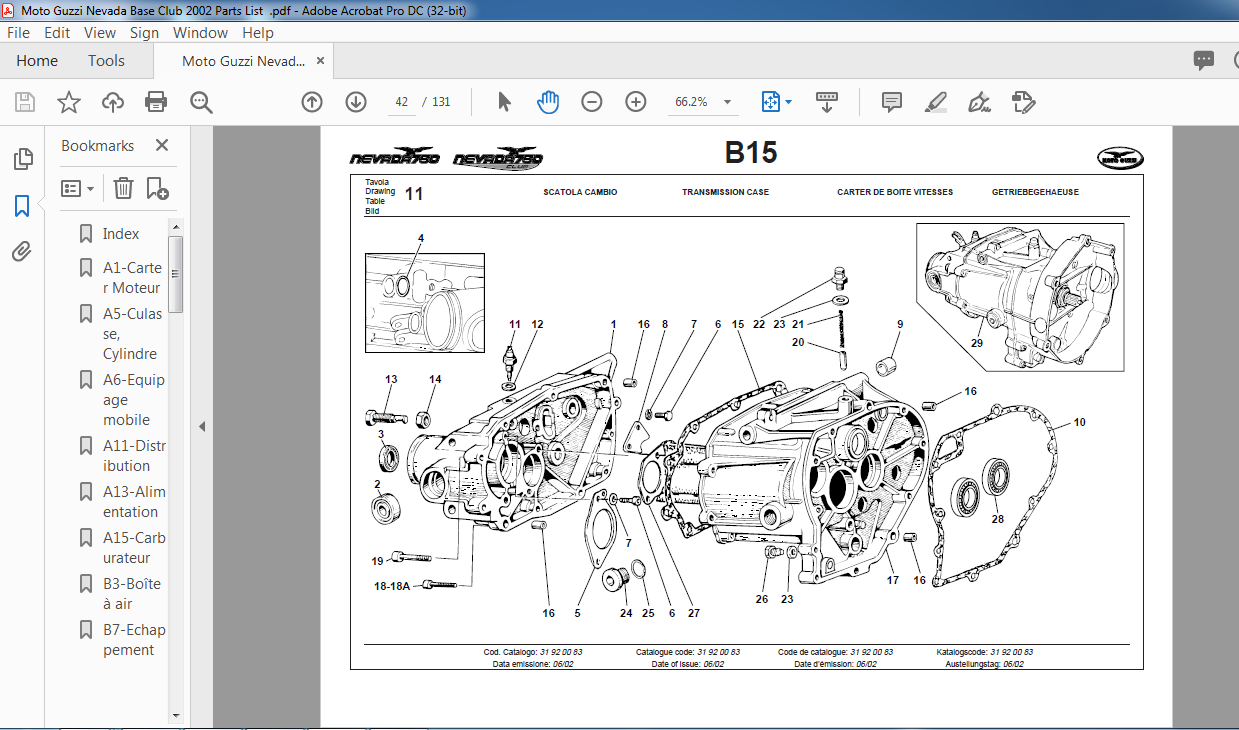Add bookmark star icon in toolbar
1239x730 pixels.
[x=68, y=102]
